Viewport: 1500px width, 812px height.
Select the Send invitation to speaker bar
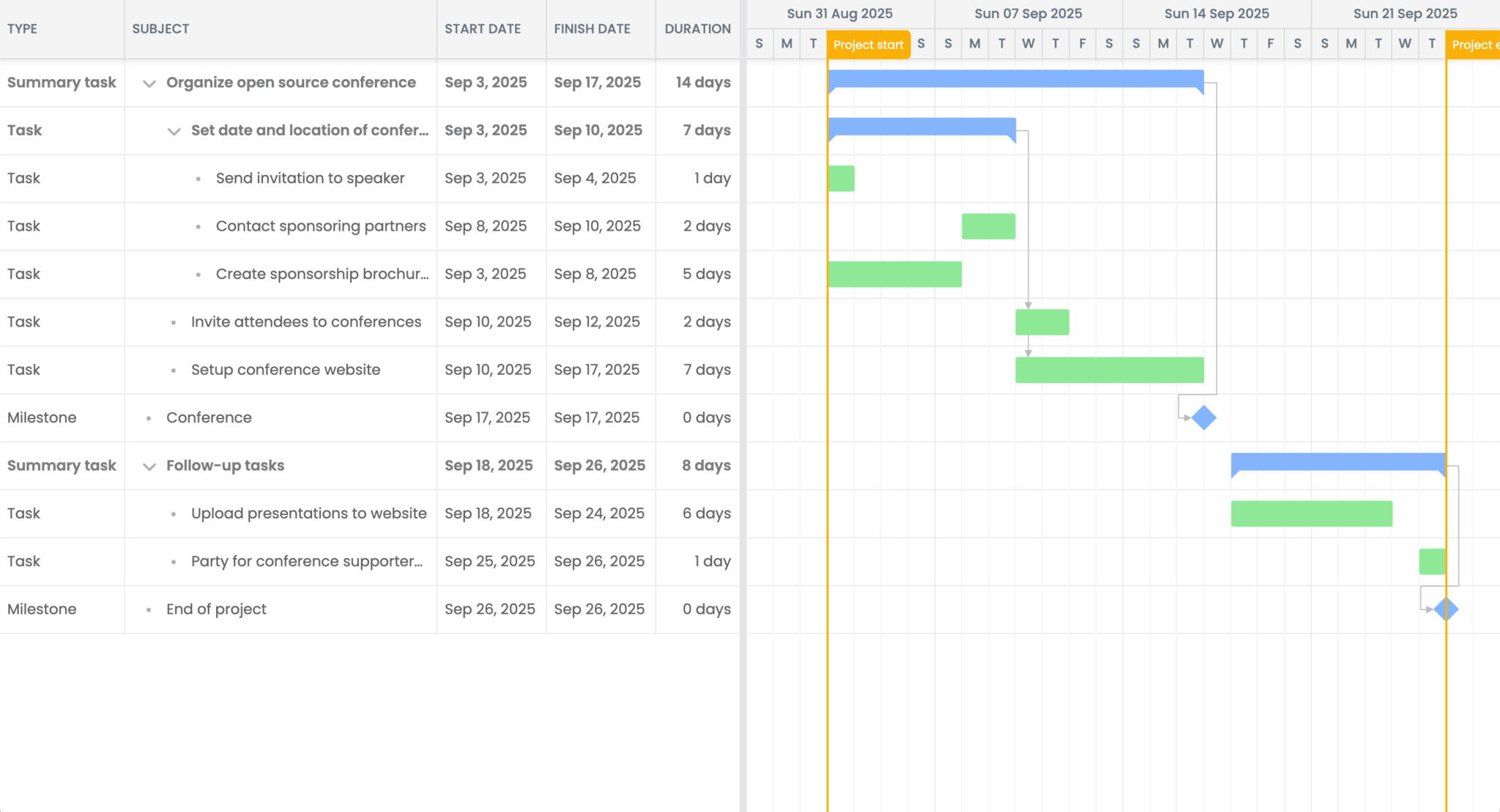click(x=841, y=179)
